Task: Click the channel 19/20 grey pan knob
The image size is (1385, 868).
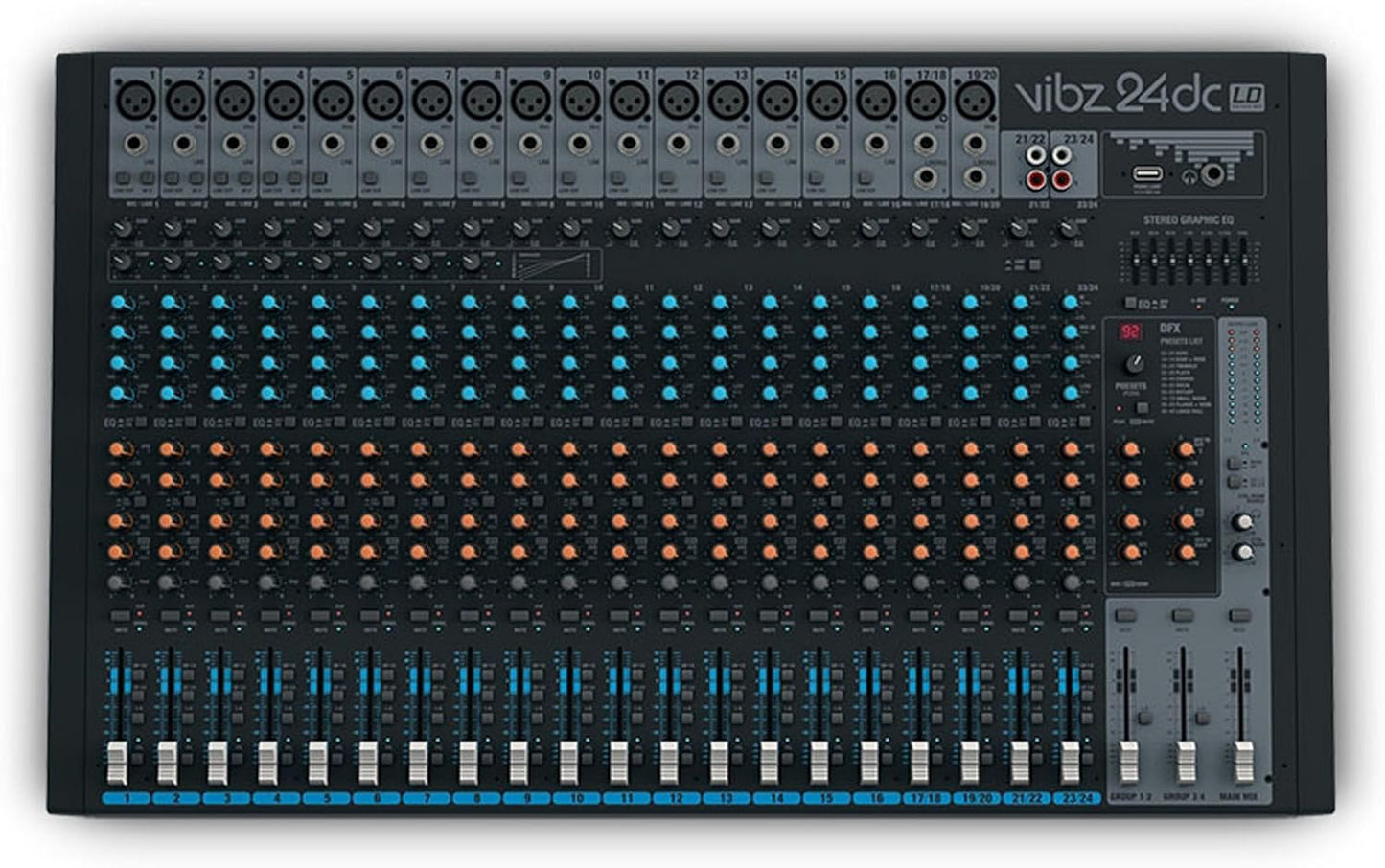Action: pos(971,582)
